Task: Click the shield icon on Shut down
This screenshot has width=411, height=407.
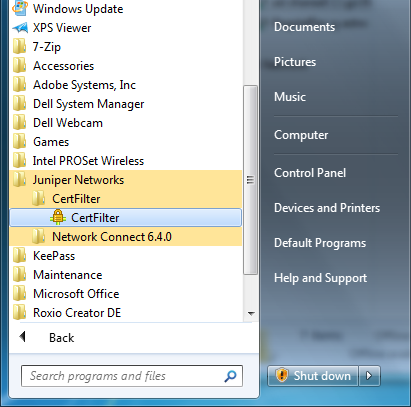Action: [282, 375]
